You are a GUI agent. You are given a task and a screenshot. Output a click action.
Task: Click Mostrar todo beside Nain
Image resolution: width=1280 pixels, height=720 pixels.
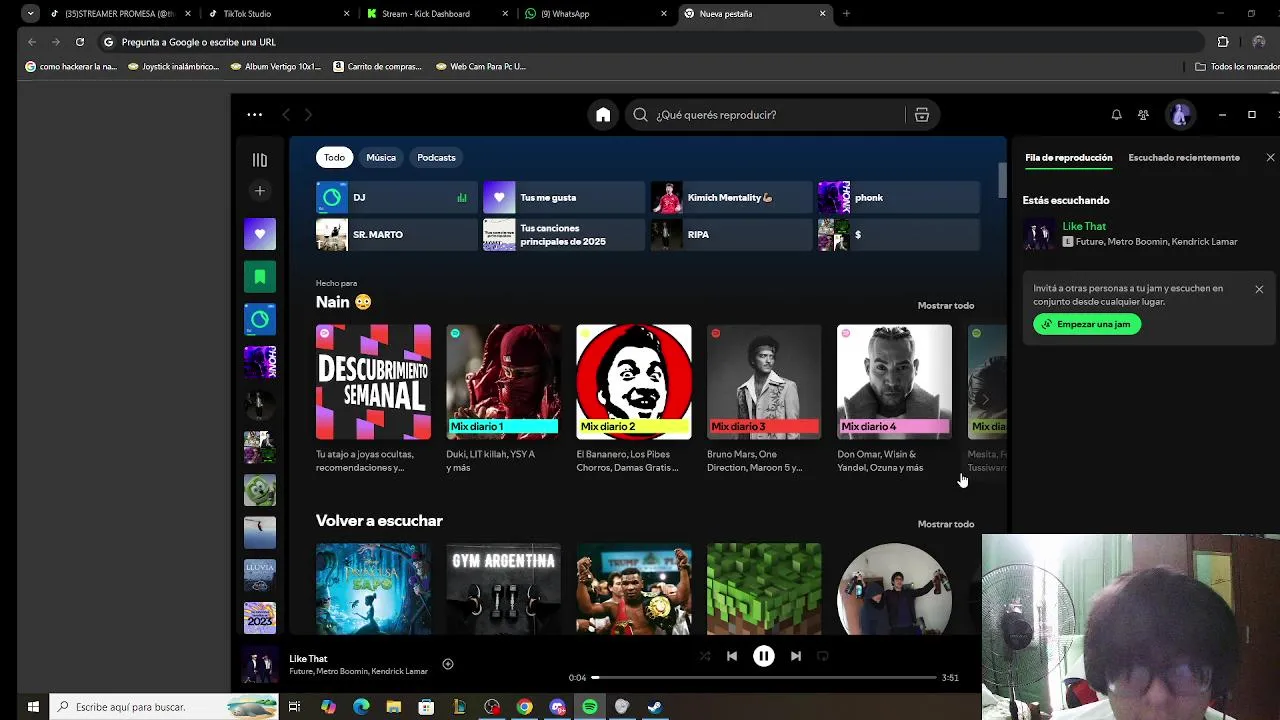[946, 306]
